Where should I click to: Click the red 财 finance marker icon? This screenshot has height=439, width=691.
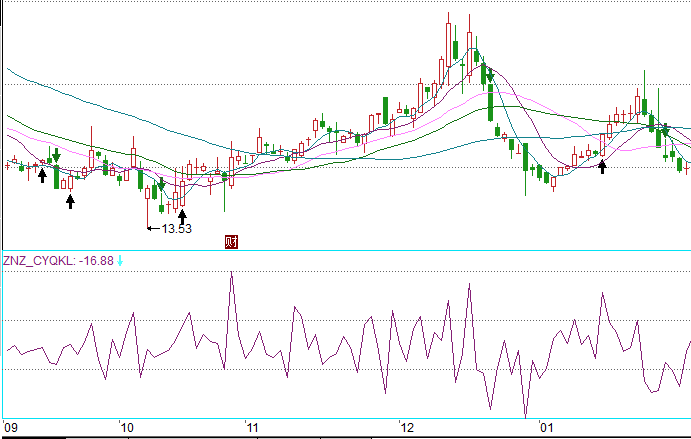pyautogui.click(x=231, y=242)
